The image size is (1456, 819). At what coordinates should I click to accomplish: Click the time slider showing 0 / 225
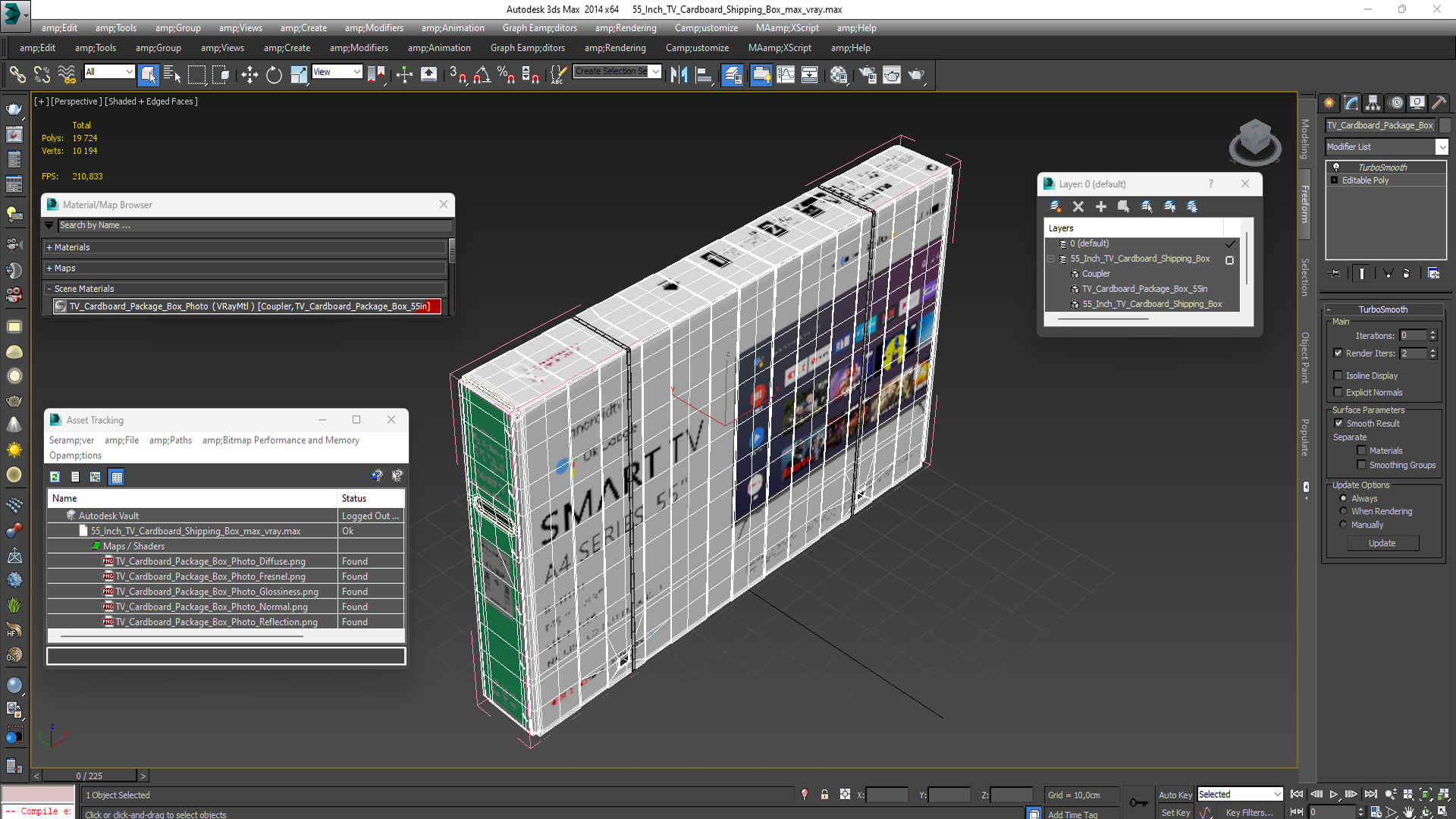(x=89, y=776)
